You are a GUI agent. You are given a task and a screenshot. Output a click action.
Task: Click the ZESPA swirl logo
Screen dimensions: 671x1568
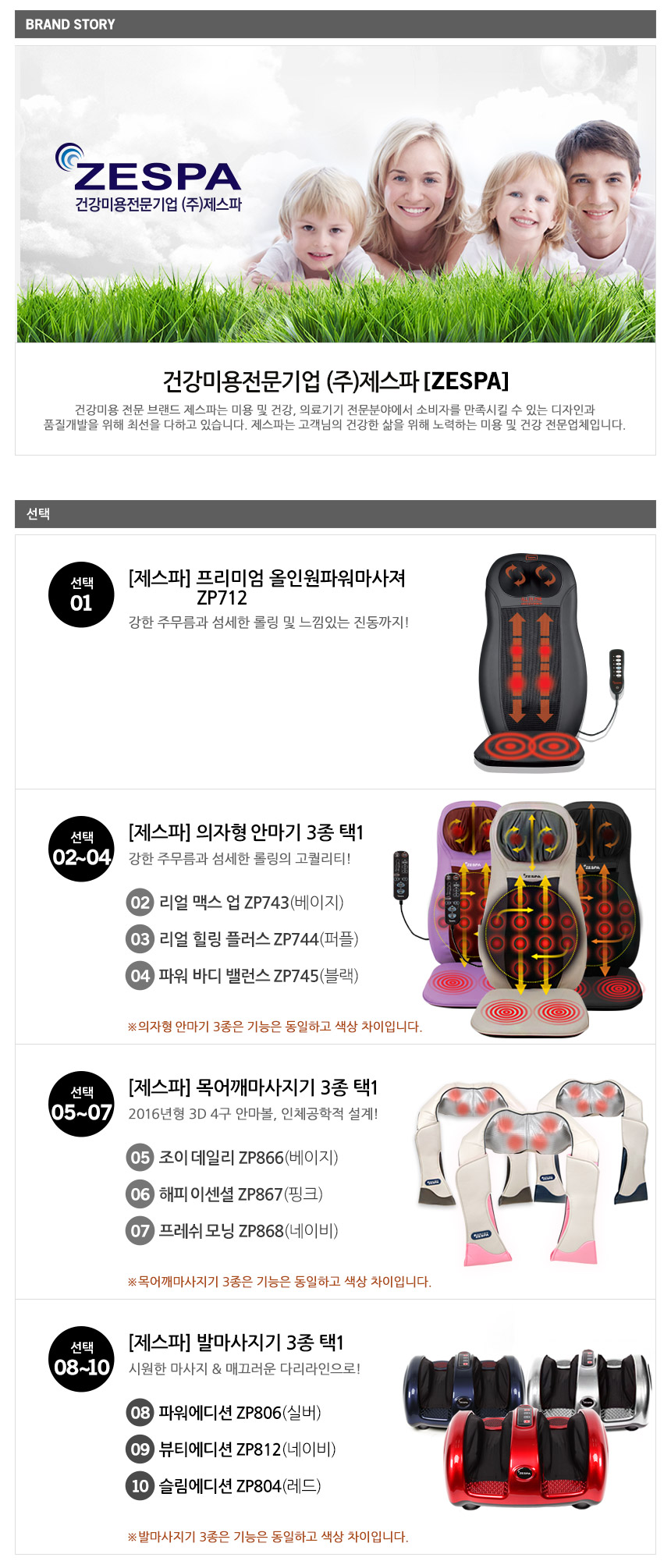[x=148, y=178]
